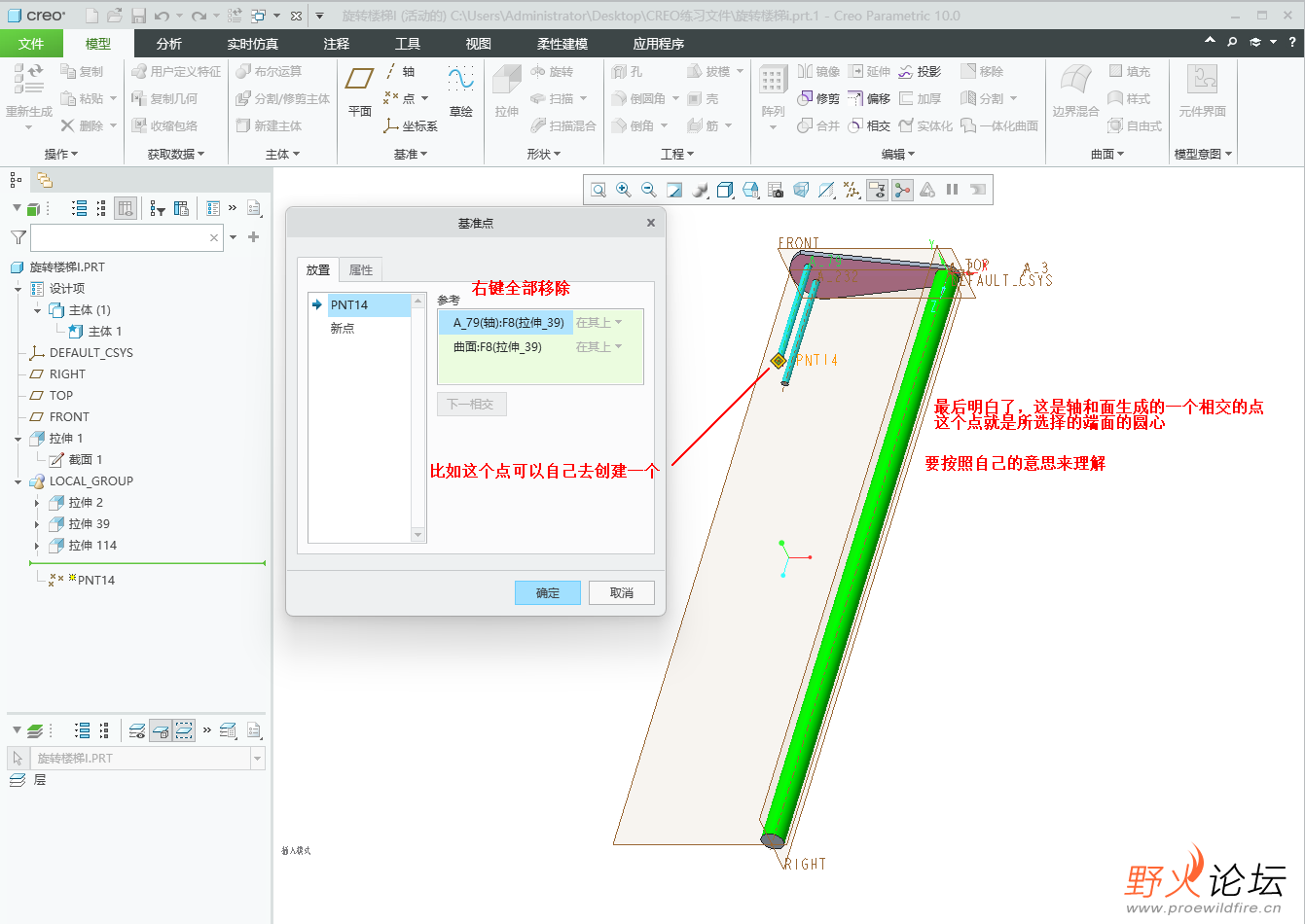Expand the 拉伸 39 tree node
This screenshot has width=1305, height=924.
point(37,524)
